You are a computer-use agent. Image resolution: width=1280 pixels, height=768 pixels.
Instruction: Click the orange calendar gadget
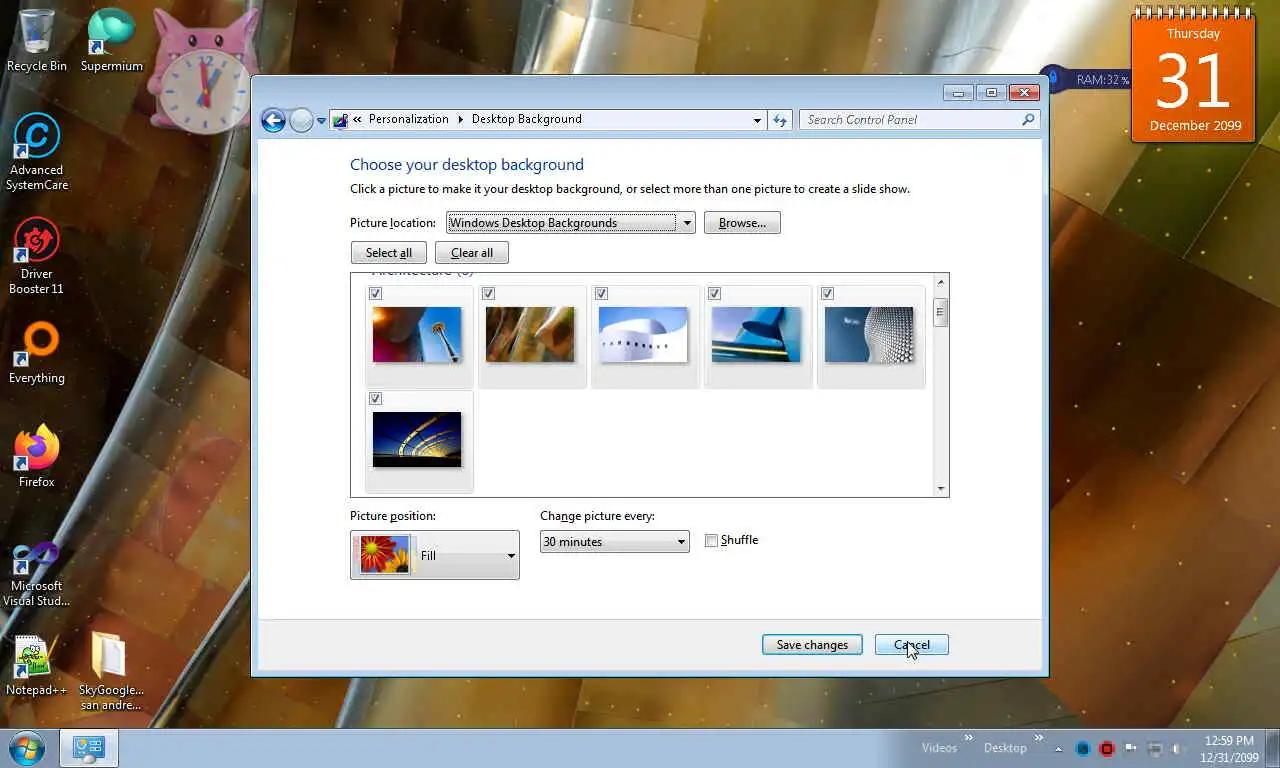pos(1193,78)
